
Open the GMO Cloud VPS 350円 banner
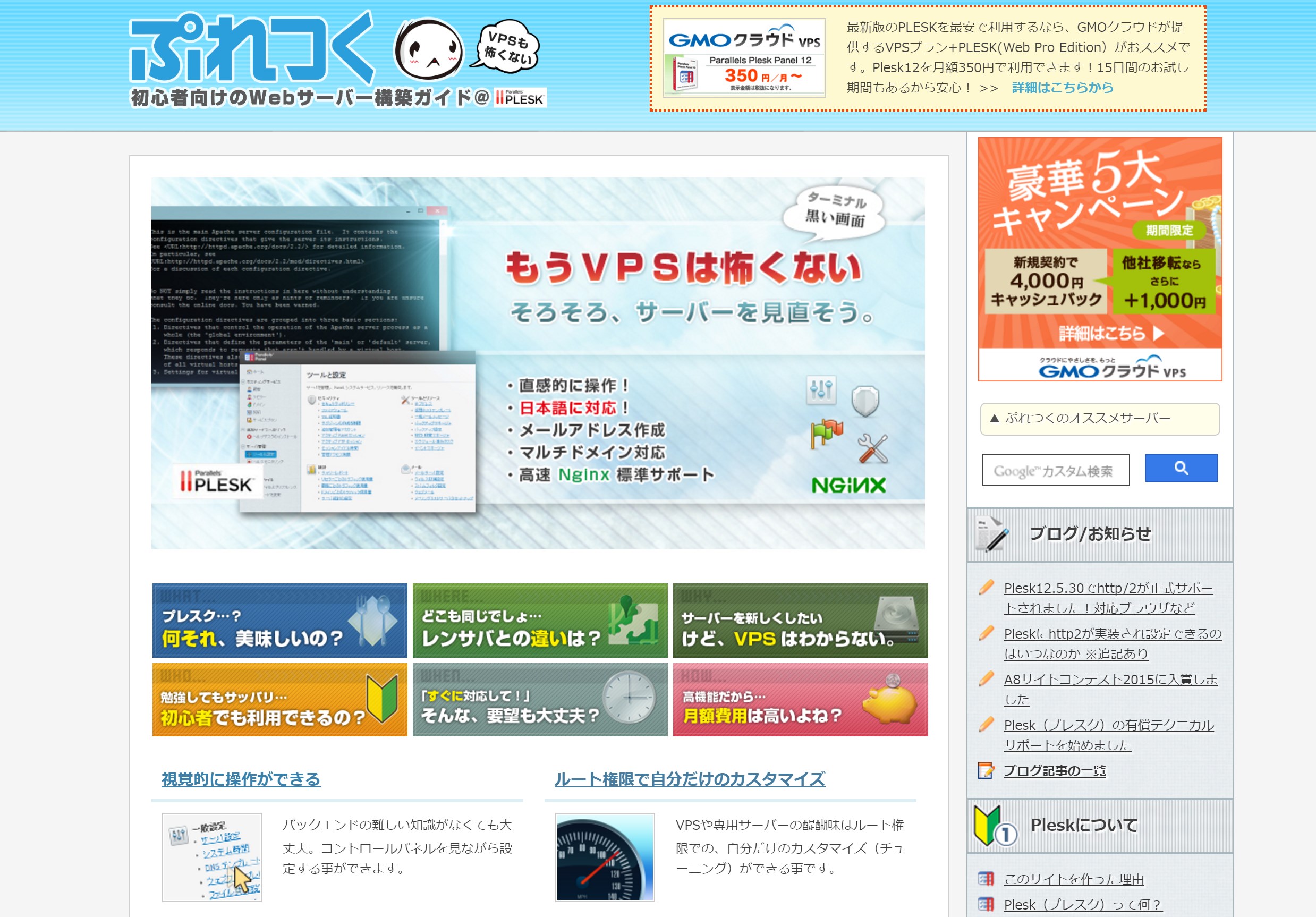[744, 58]
